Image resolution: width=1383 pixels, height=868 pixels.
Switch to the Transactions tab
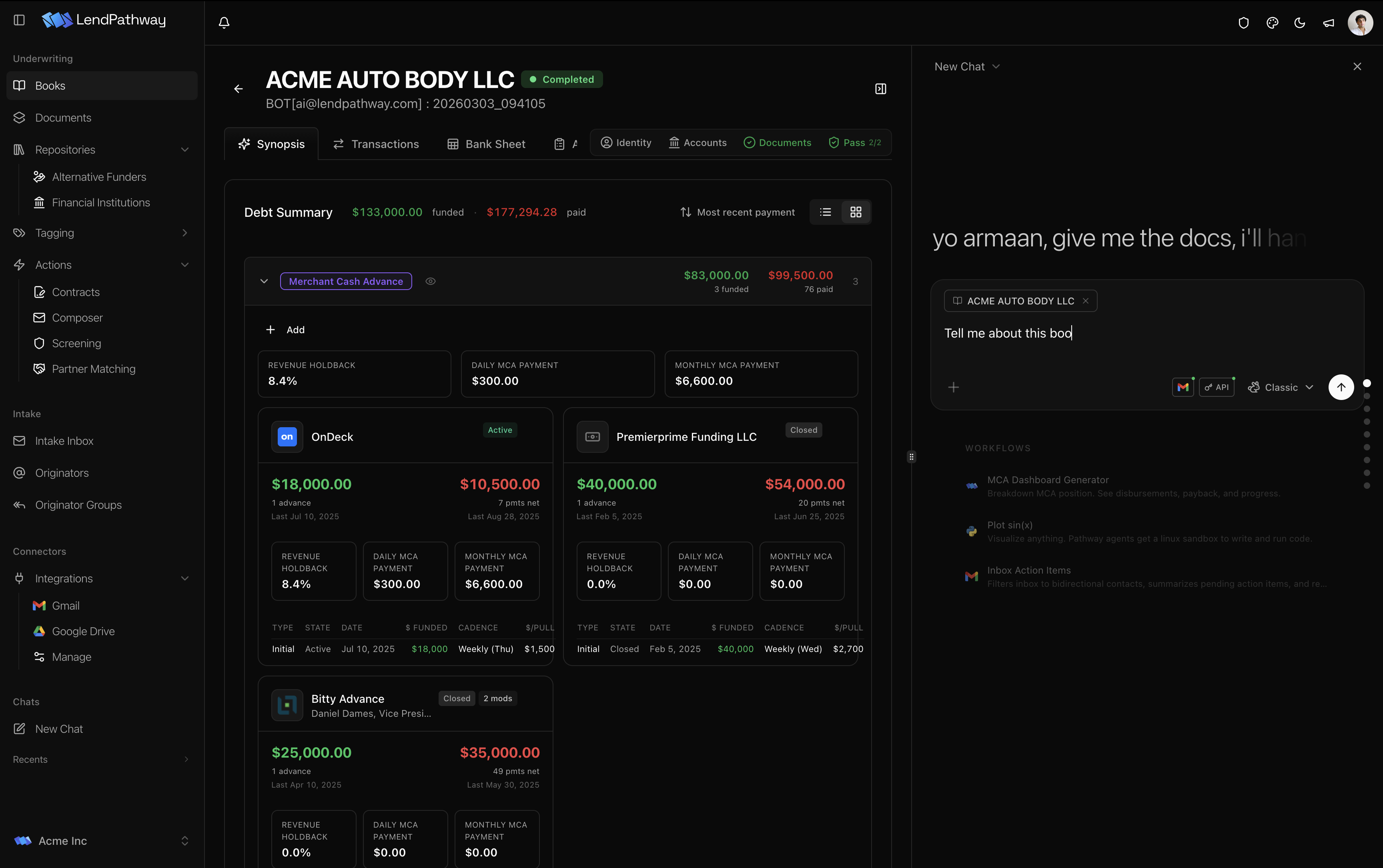[376, 144]
